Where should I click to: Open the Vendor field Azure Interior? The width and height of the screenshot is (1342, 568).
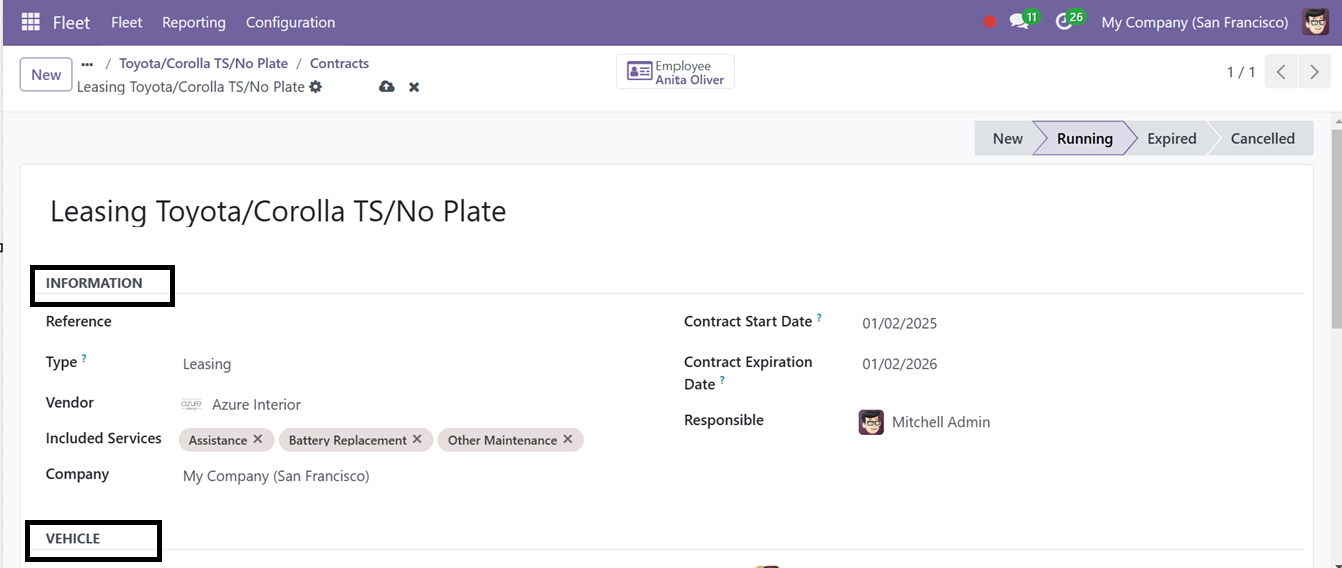click(410, 405)
